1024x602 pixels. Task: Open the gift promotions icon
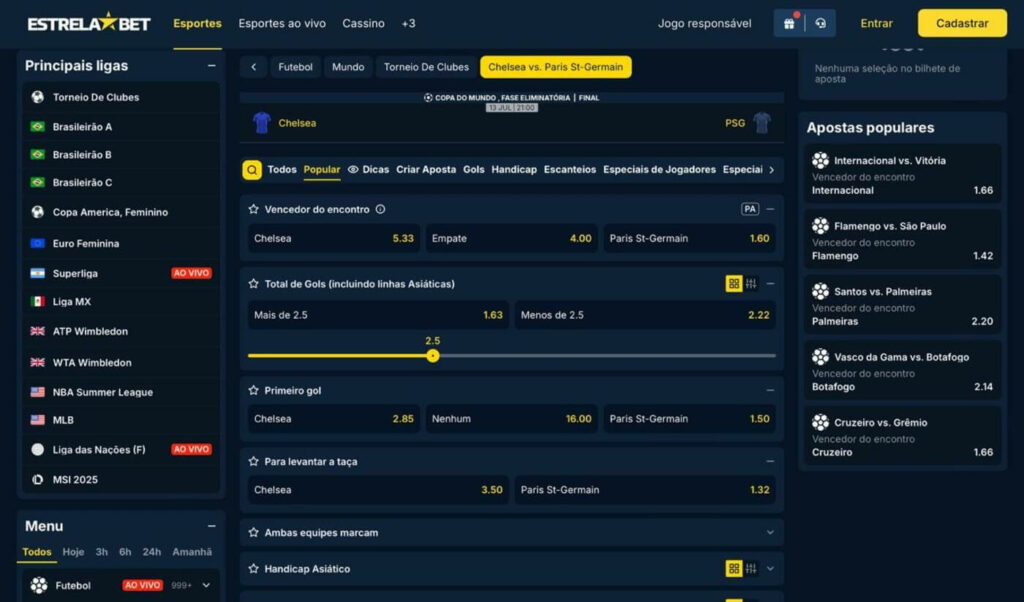coord(789,24)
